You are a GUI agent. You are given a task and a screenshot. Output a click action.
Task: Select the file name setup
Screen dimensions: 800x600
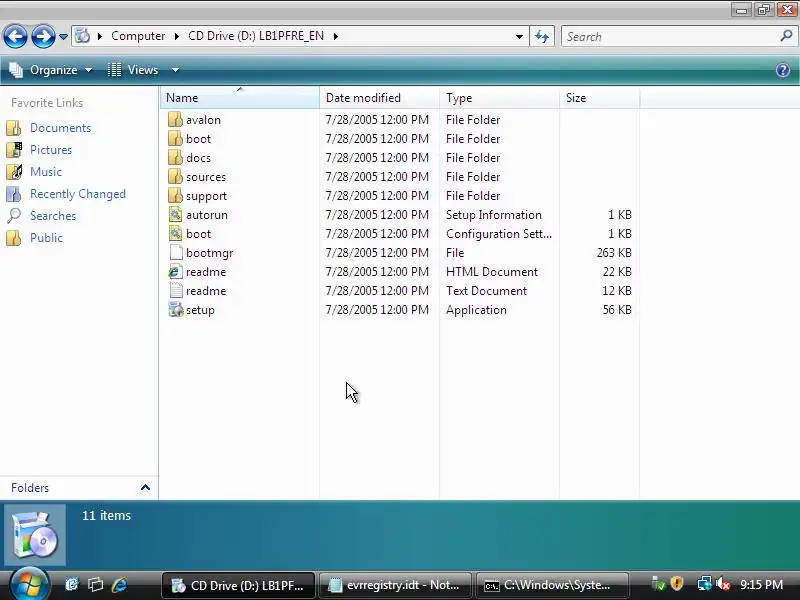coord(200,310)
